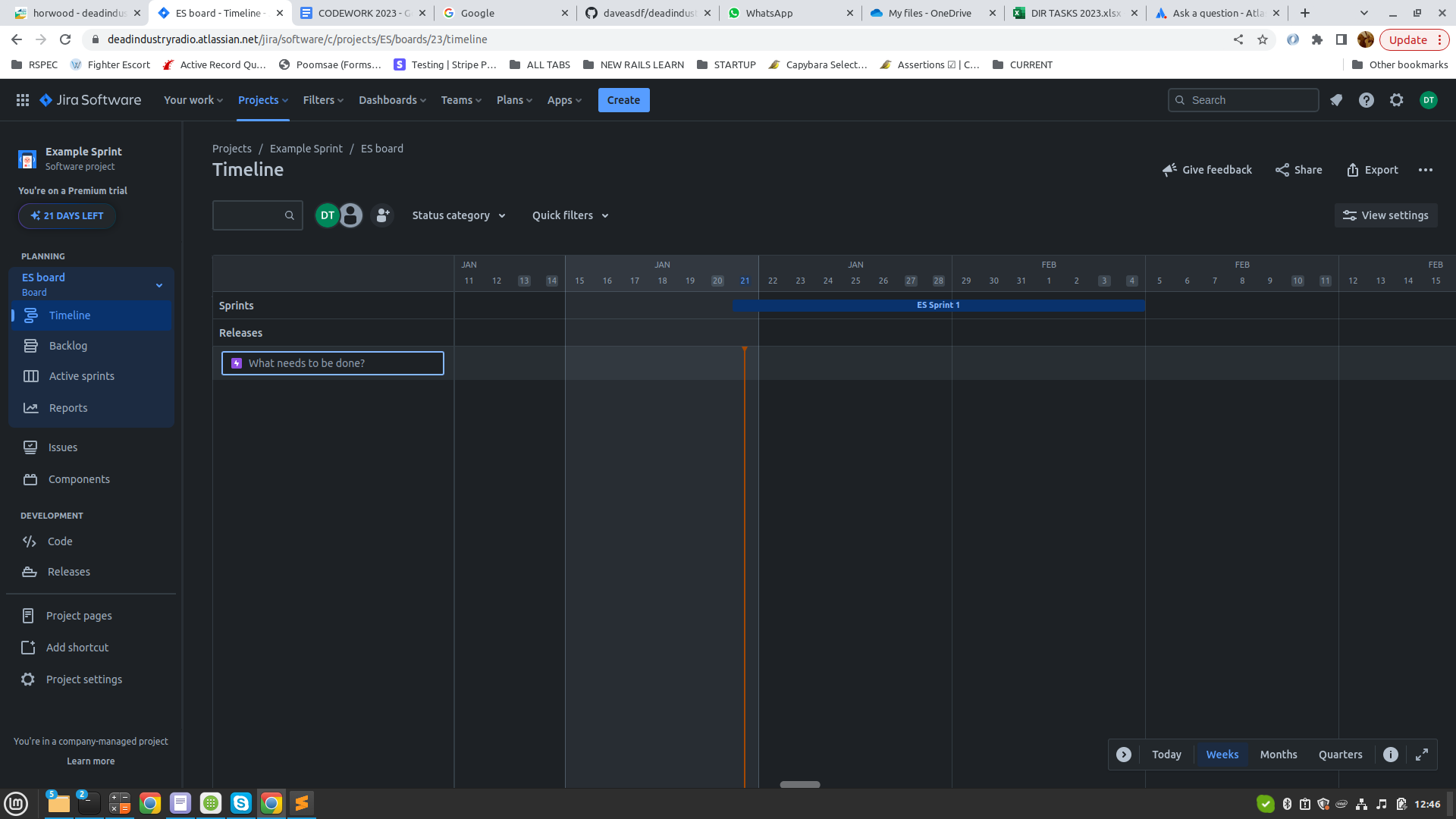This screenshot has height=819, width=1456.
Task: Open the Dashboards menu
Action: [392, 100]
